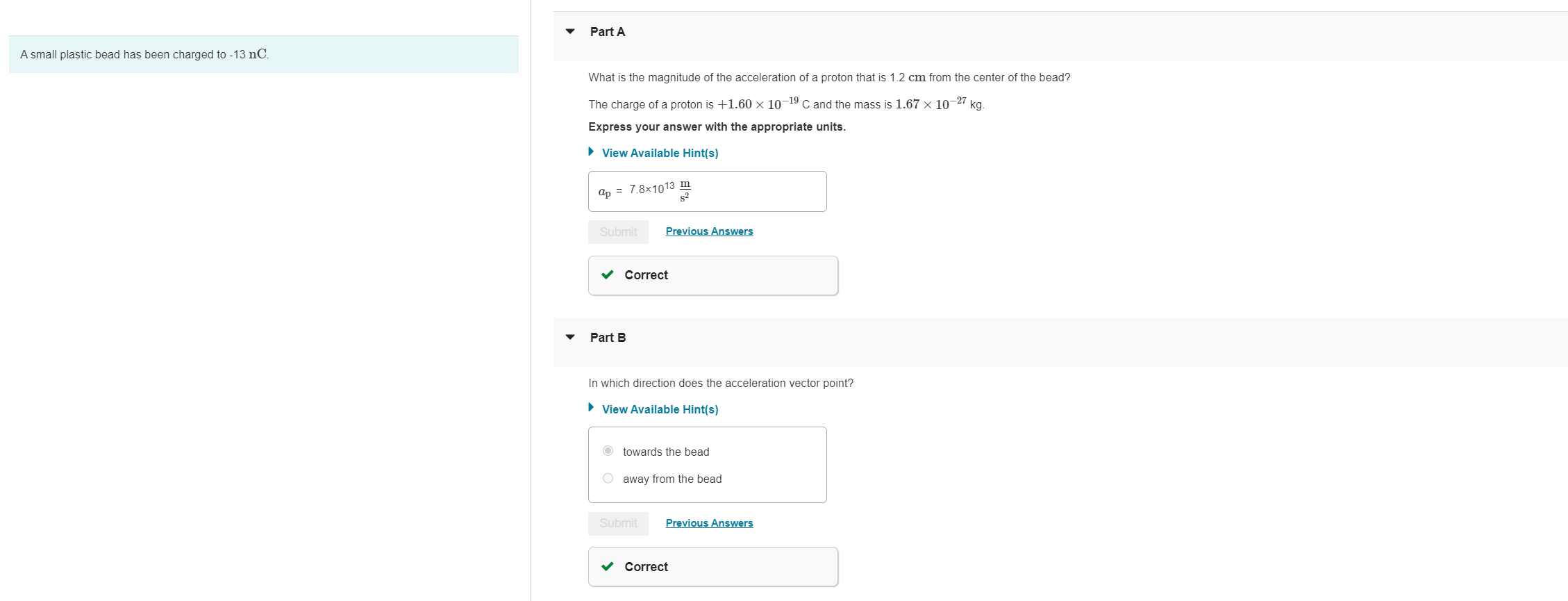This screenshot has width=1568, height=601.
Task: Click the Part A Correct confirmation box
Action: [x=712, y=275]
